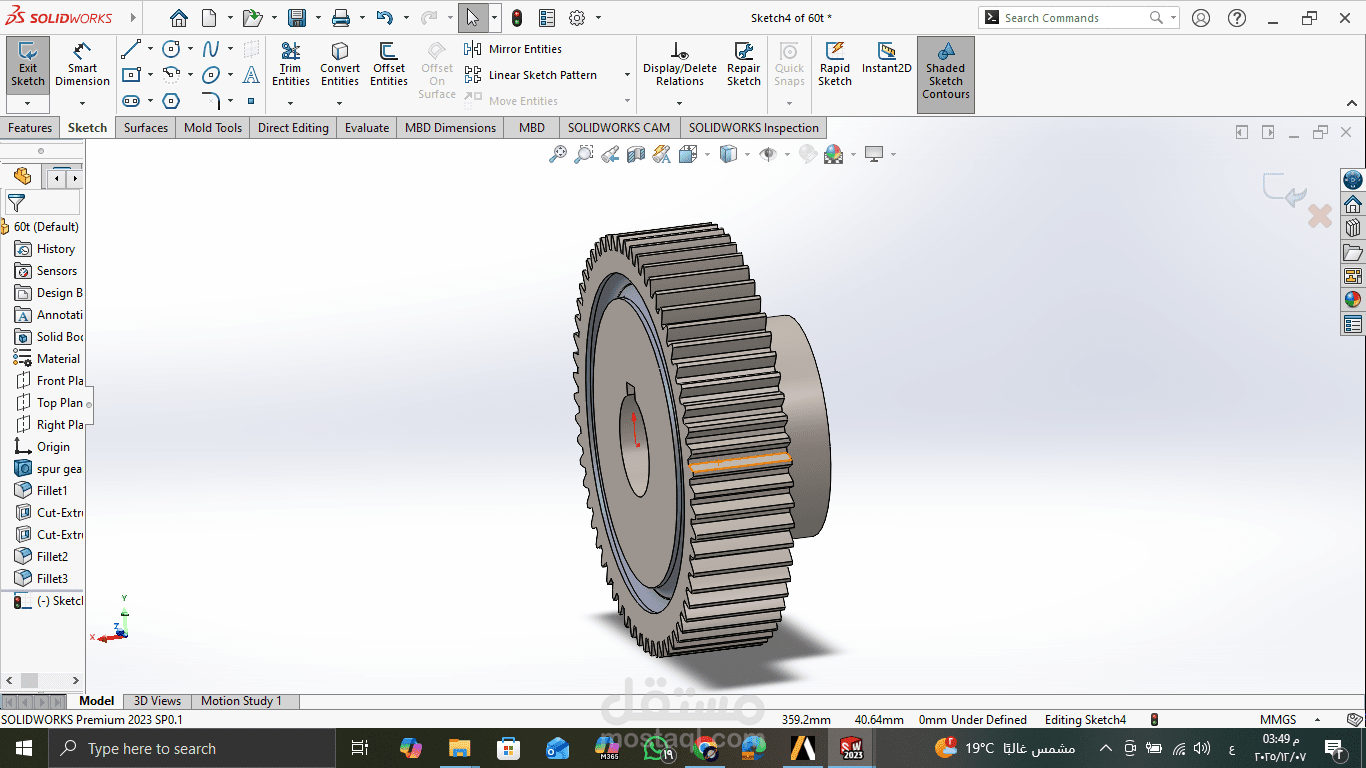Toggle hide/show items eye icon

[x=768, y=154]
